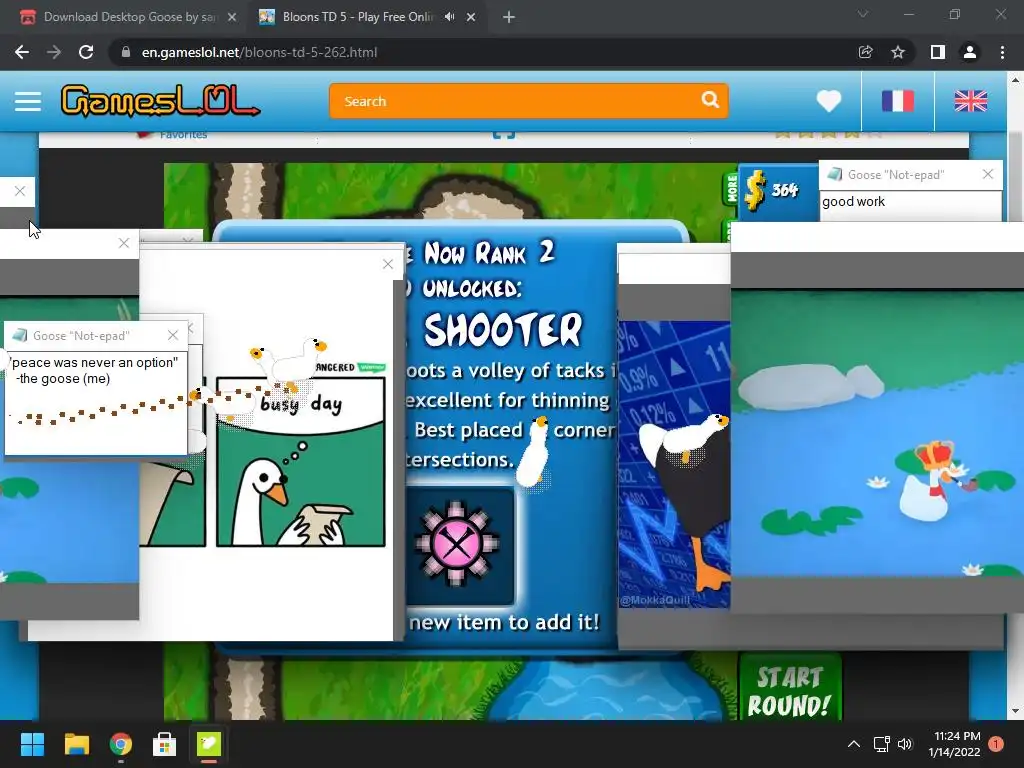Open Chrome three-dot menu
1024x768 pixels.
(x=1002, y=52)
